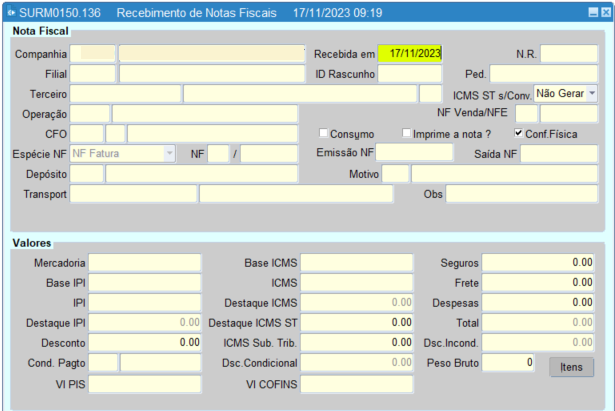Click the Frete value field

point(540,282)
